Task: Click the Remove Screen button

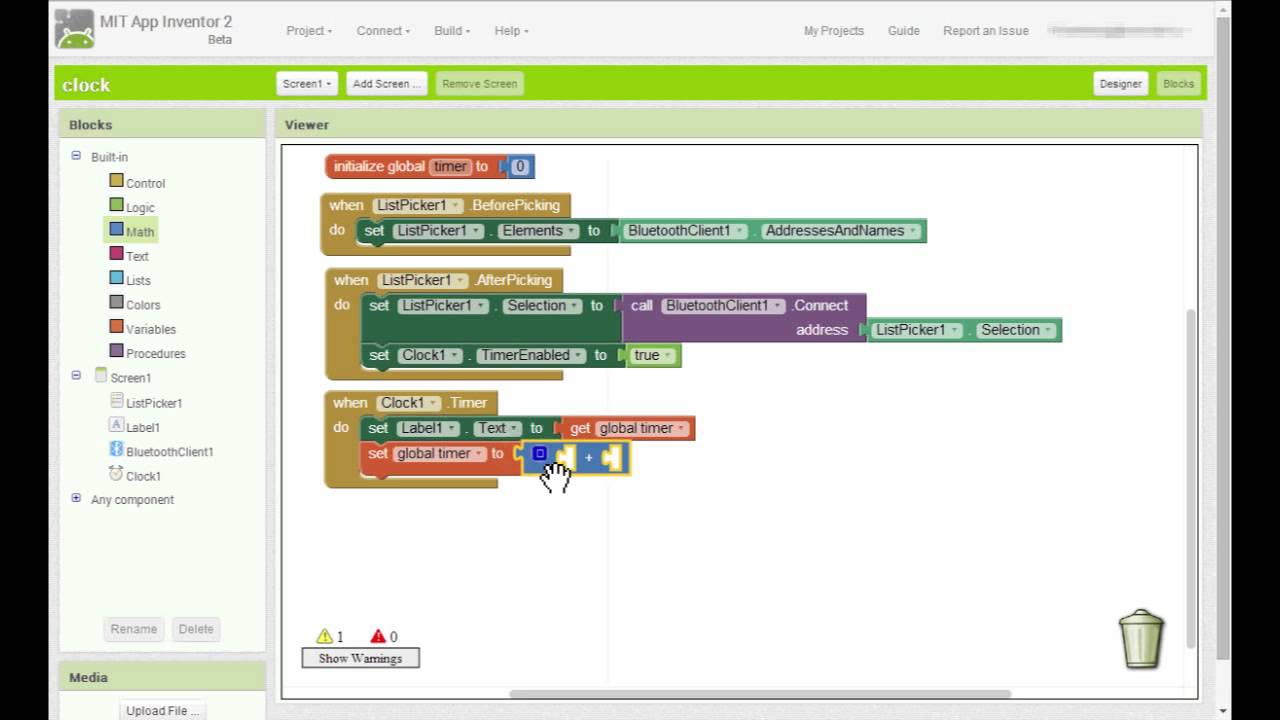Action: (480, 84)
